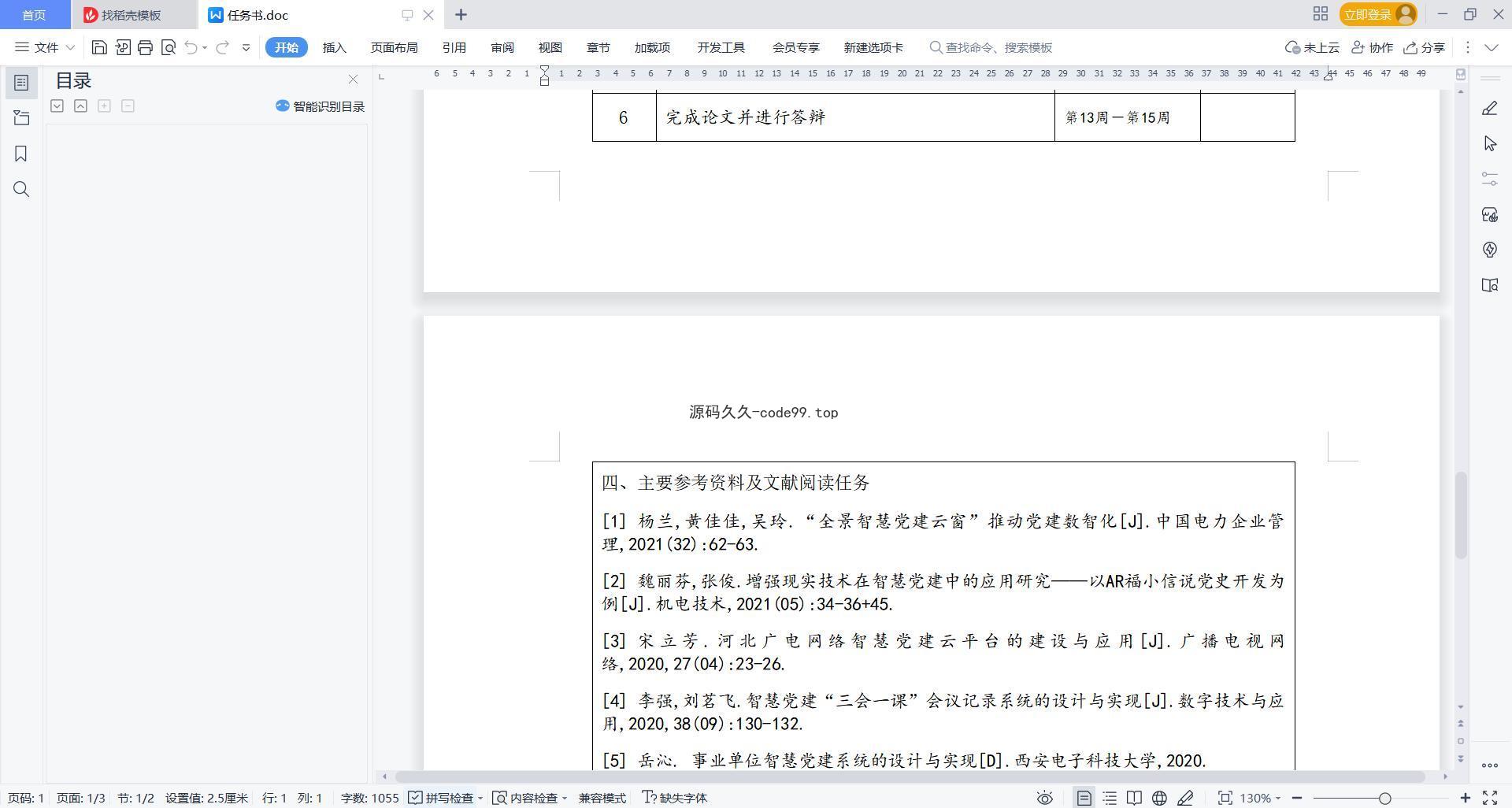The image size is (1512, 808).
Task: Click the image tool icon in right sidebar
Action: tap(1489, 214)
